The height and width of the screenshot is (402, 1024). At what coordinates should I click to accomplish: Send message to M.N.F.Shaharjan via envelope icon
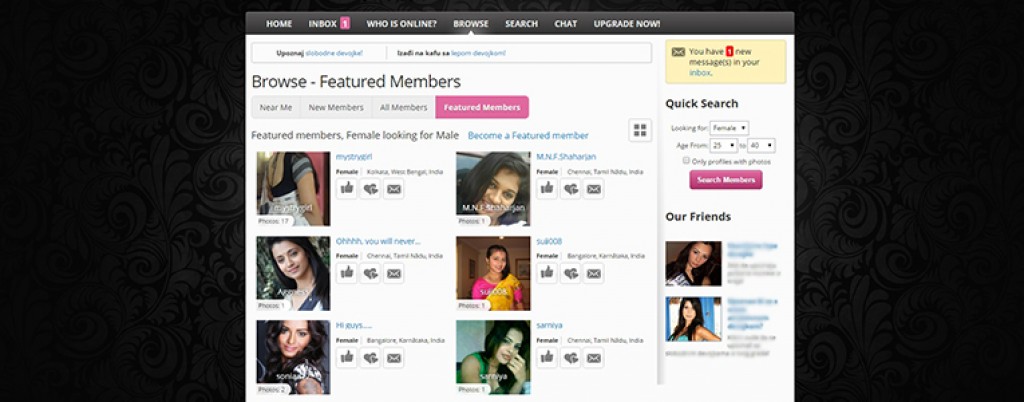point(594,189)
